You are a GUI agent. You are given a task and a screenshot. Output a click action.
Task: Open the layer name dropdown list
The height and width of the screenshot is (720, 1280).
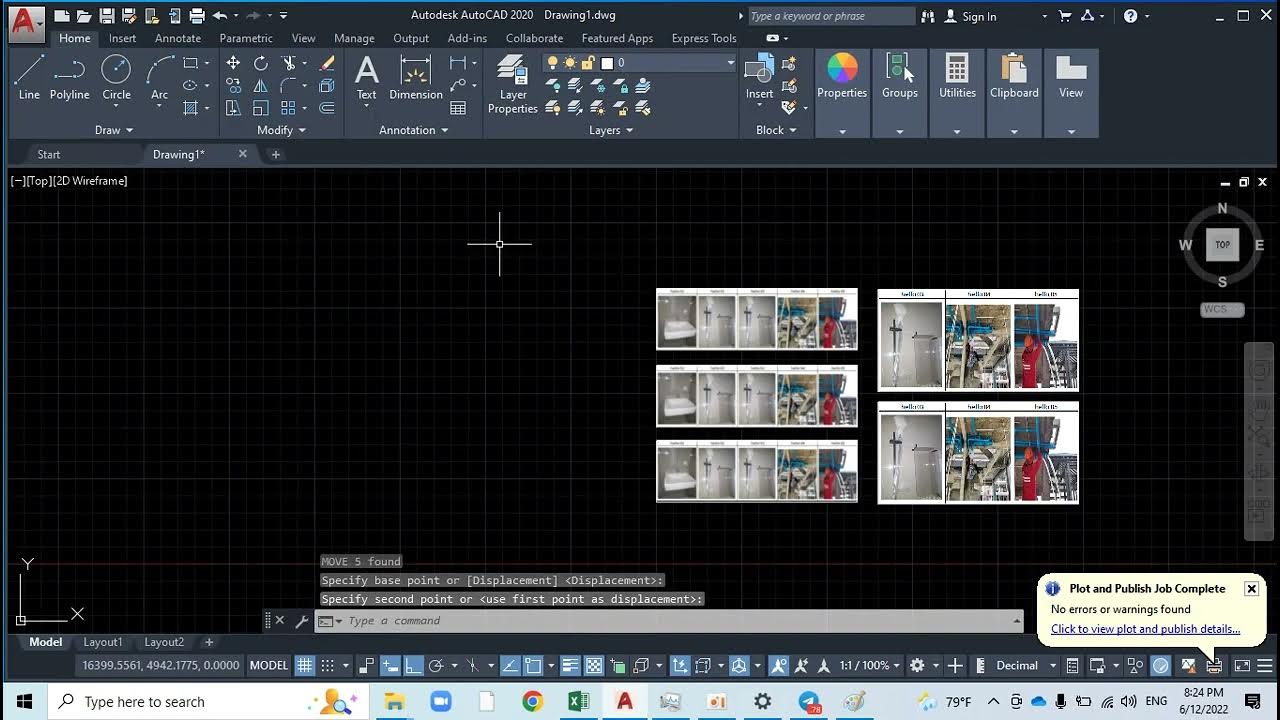point(730,63)
